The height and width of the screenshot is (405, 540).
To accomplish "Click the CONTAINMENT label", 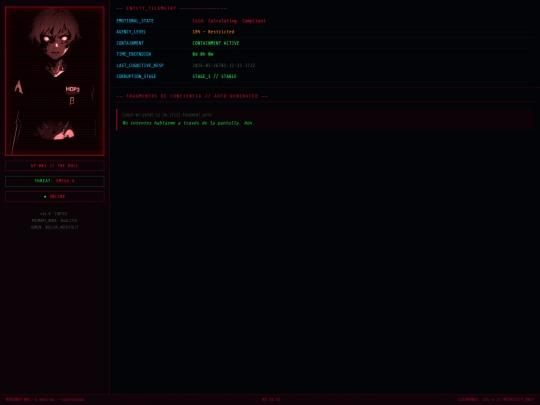I will click(130, 43).
